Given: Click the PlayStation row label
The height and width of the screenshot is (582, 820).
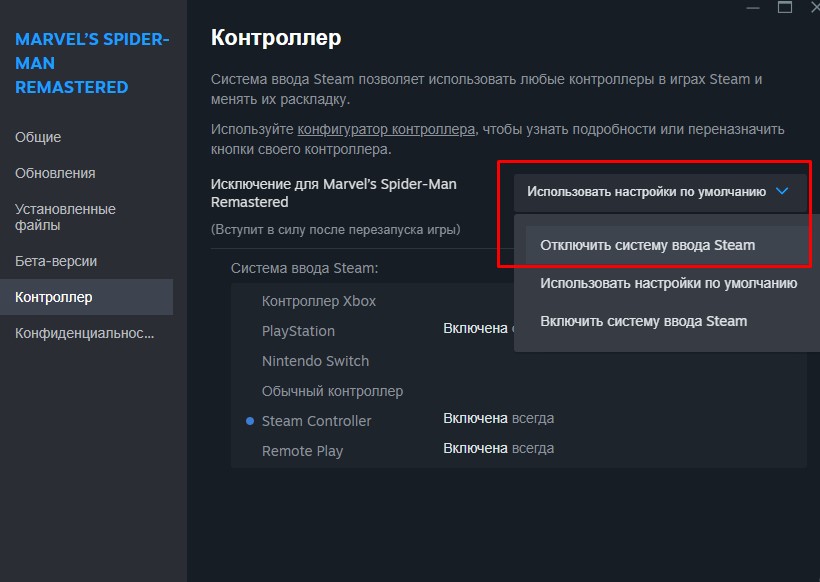Looking at the screenshot, I should [298, 331].
